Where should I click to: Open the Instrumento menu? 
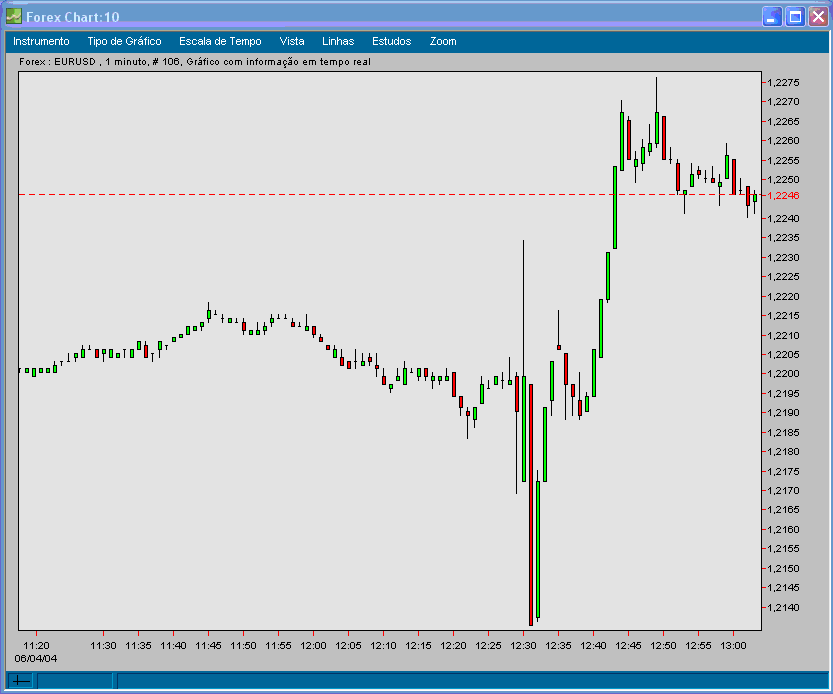[x=40, y=41]
